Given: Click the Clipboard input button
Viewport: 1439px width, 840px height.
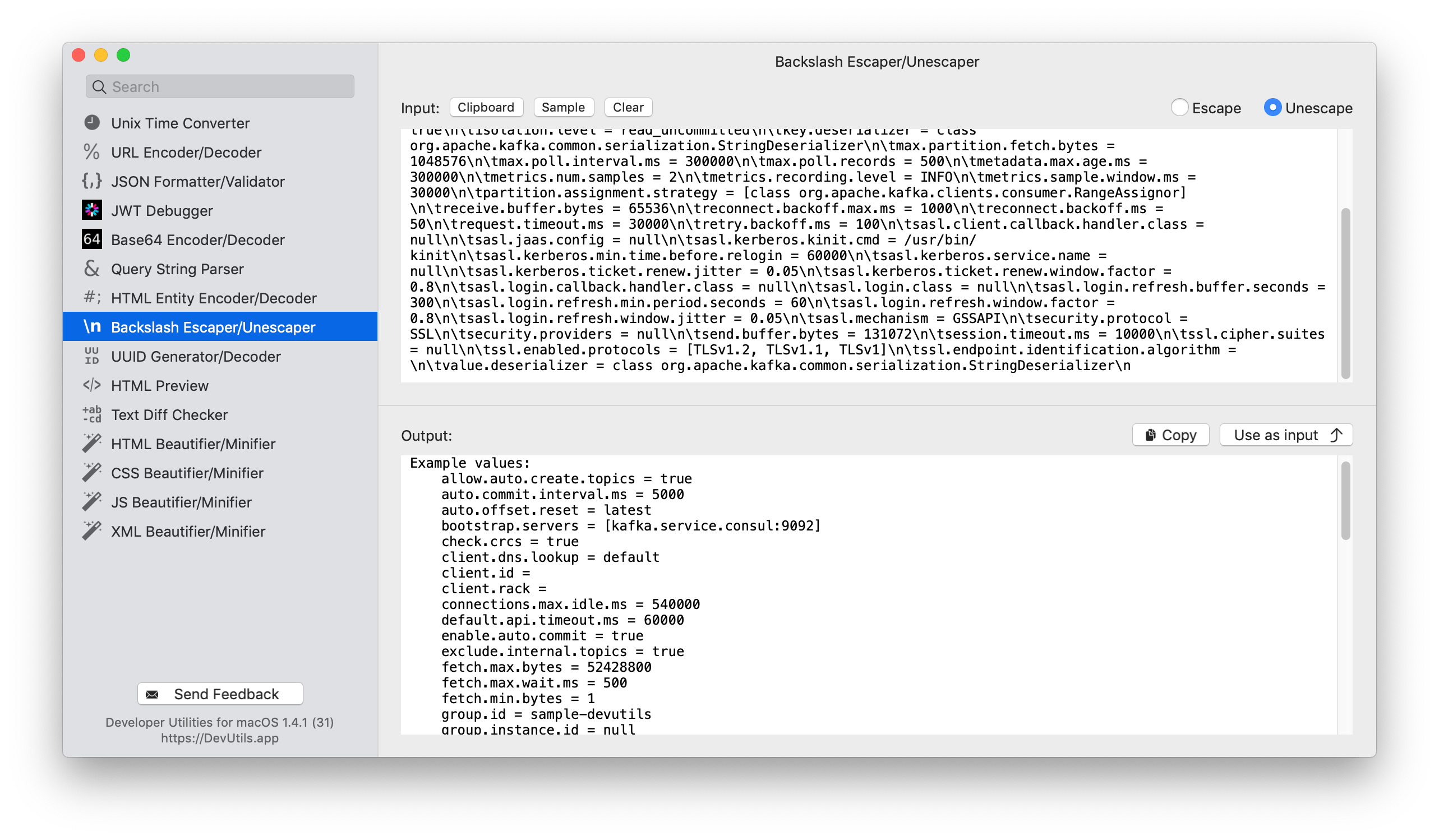Looking at the screenshot, I should point(486,107).
